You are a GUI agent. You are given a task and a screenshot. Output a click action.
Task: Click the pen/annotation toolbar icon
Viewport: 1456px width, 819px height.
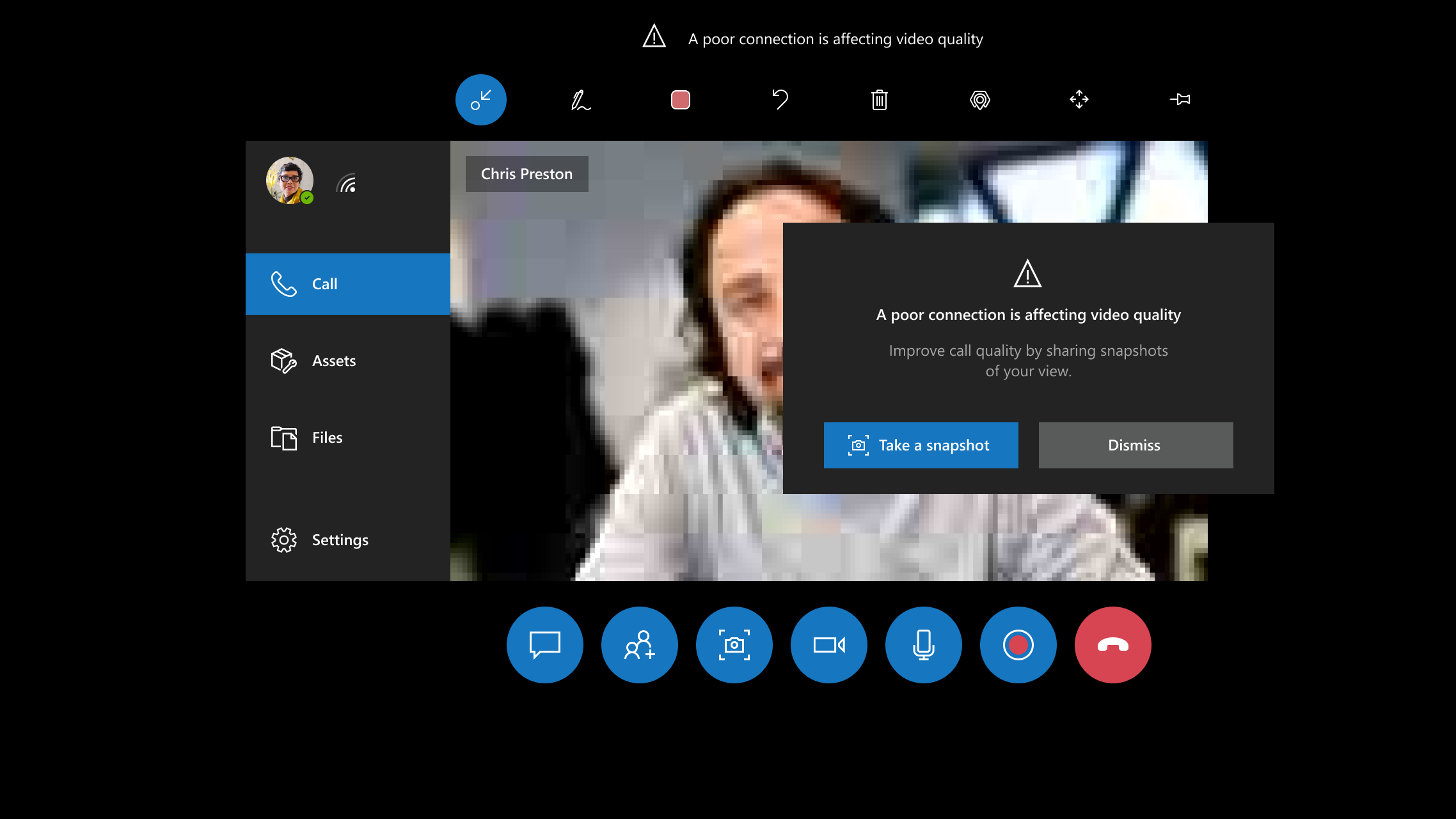click(580, 99)
